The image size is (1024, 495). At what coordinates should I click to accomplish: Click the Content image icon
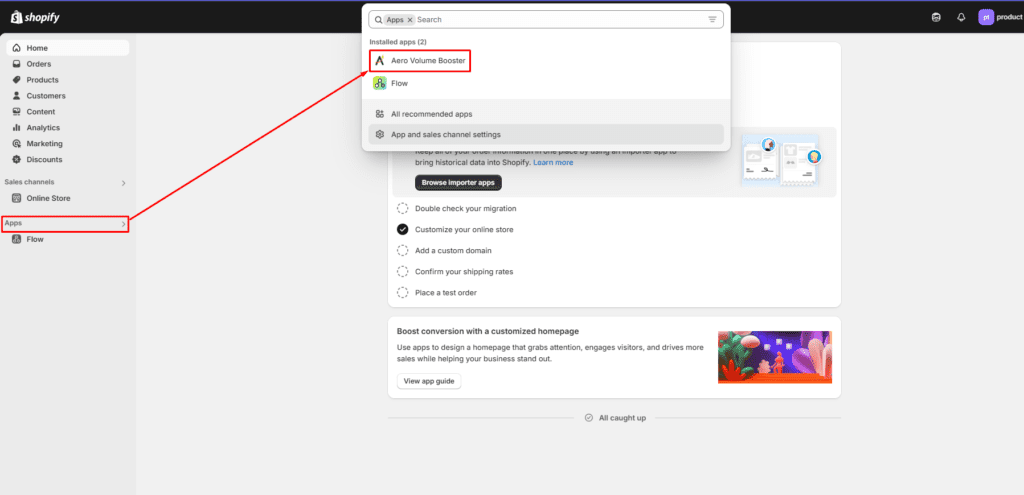[16, 112]
